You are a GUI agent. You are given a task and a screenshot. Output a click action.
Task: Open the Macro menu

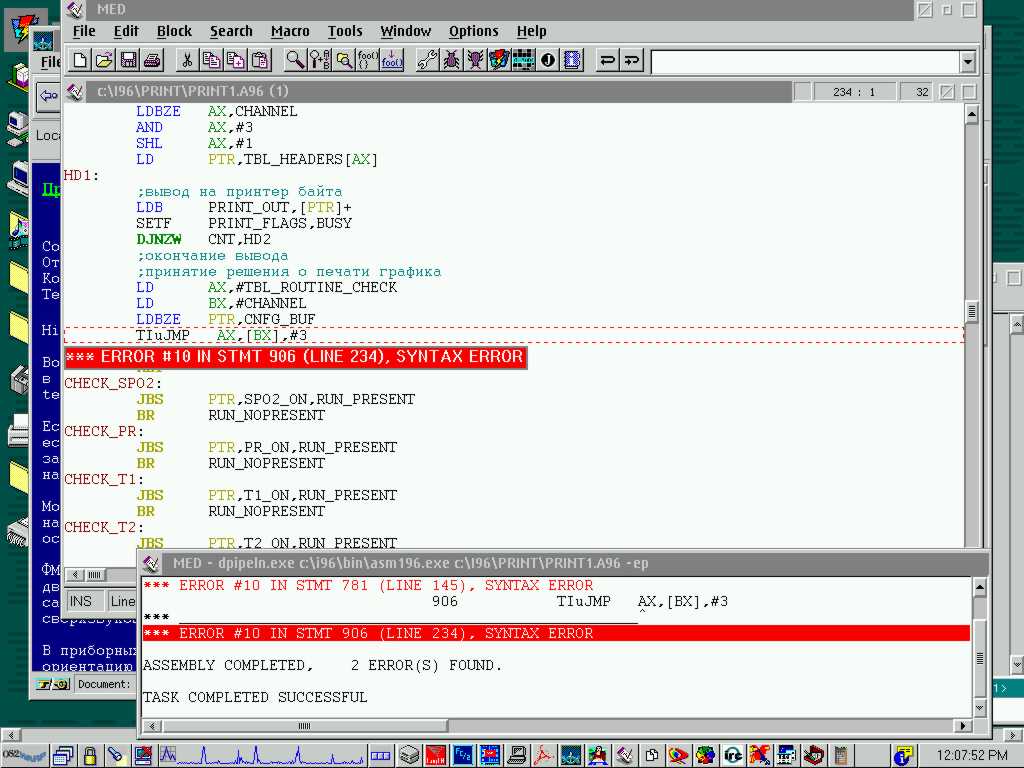point(290,31)
